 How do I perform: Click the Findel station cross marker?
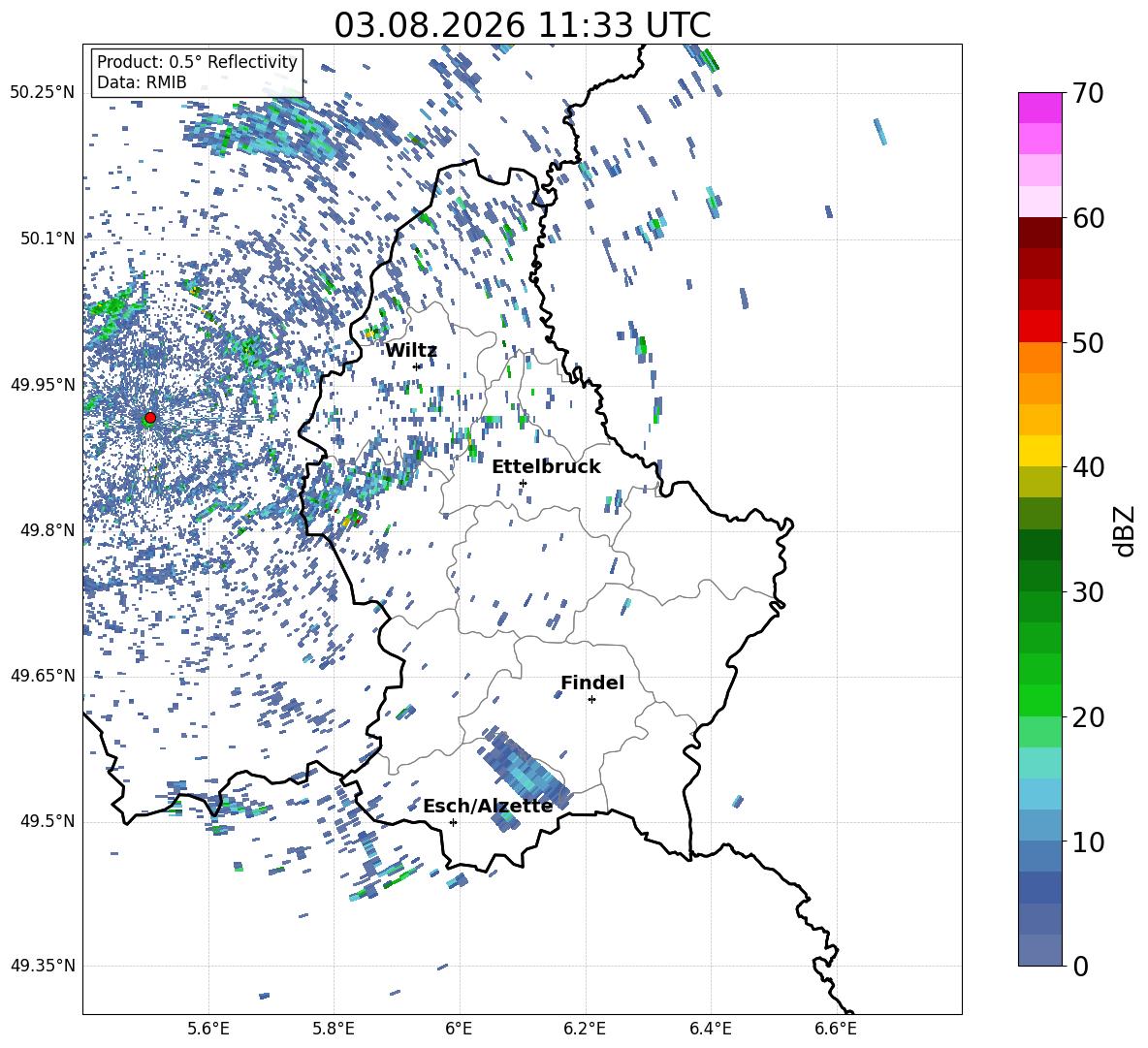pos(591,700)
